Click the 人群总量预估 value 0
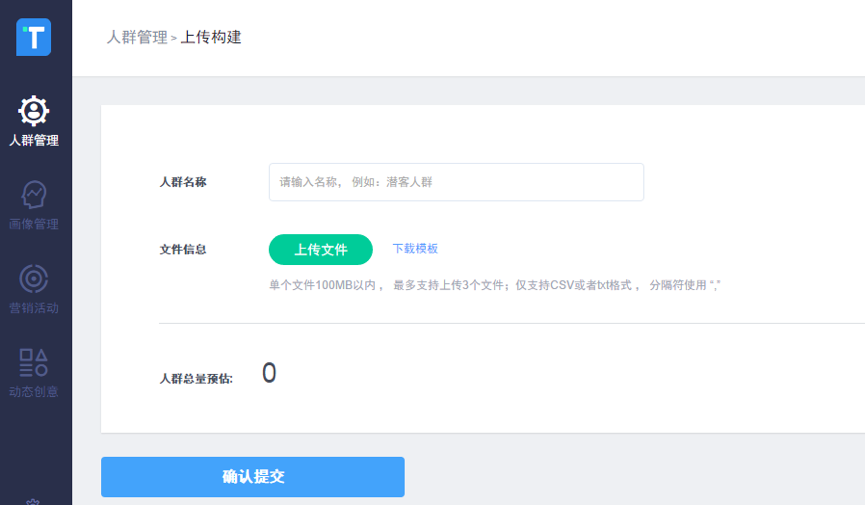 [269, 374]
